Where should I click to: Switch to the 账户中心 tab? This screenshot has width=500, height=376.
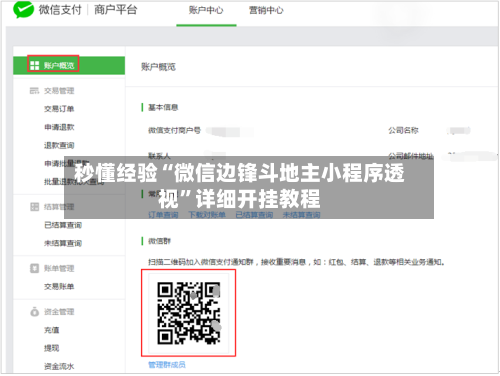point(206,11)
